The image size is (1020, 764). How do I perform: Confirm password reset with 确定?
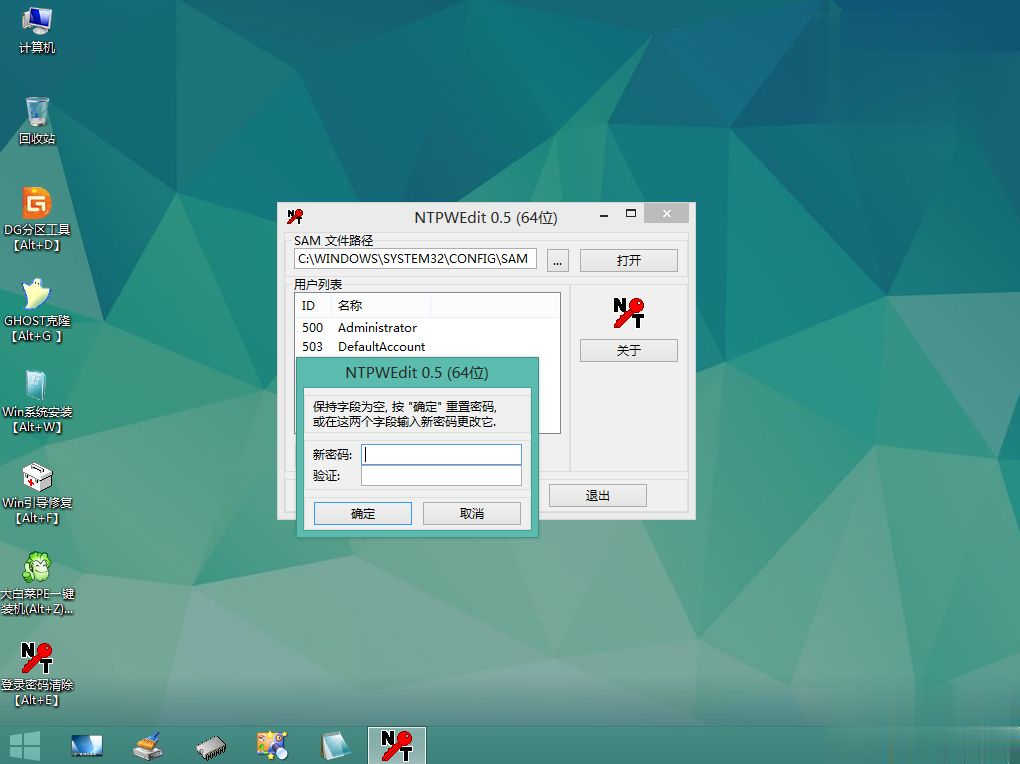pyautogui.click(x=362, y=513)
